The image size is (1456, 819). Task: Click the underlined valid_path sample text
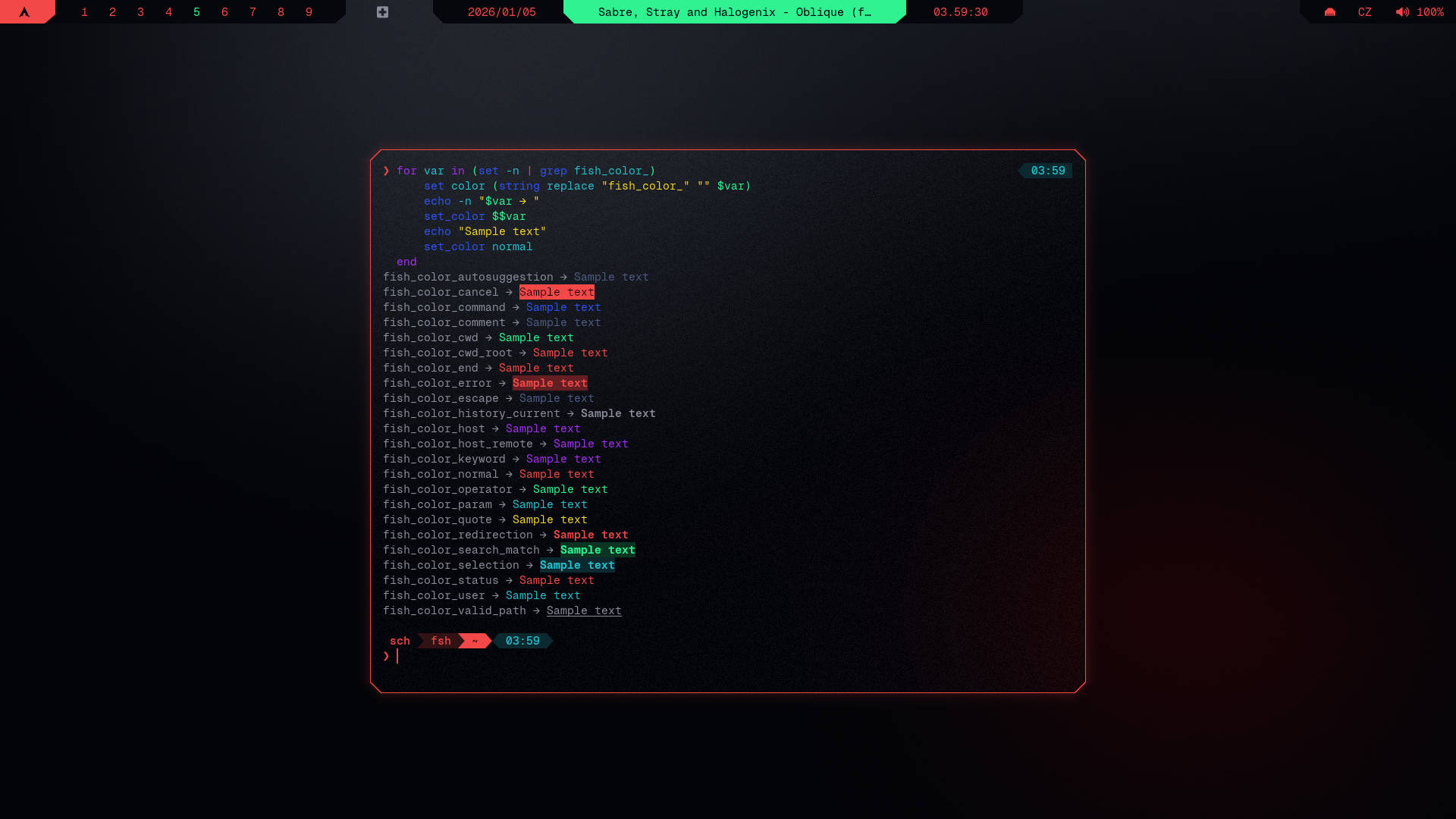583,610
